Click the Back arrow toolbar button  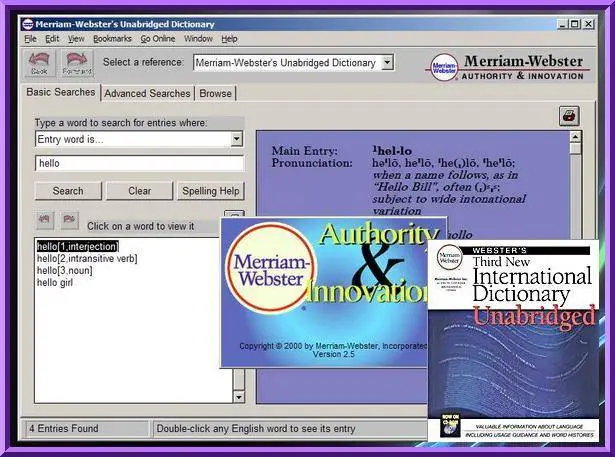pyautogui.click(x=39, y=63)
